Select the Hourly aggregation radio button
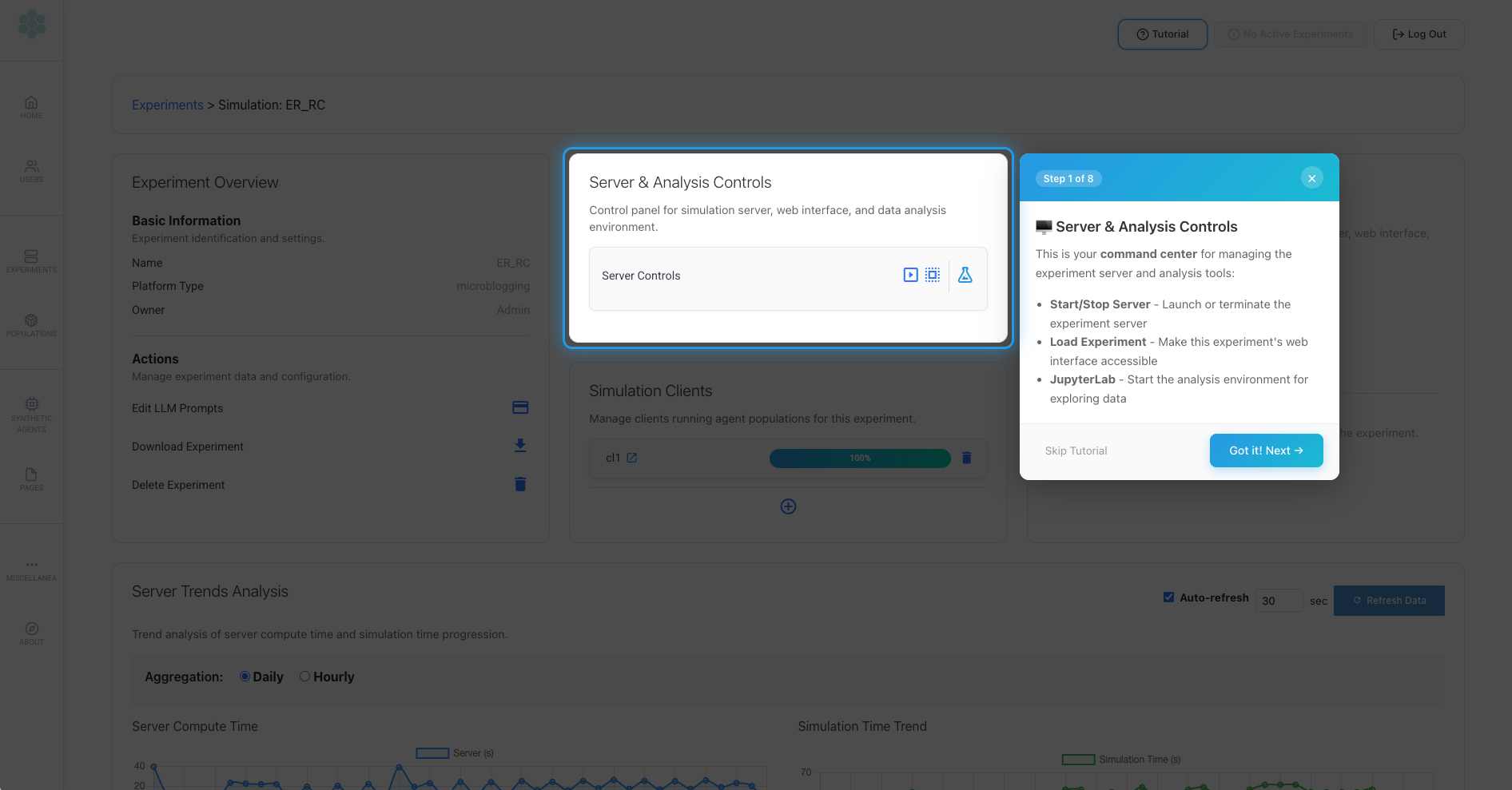Screen dimensions: 1512x790 click(304, 676)
